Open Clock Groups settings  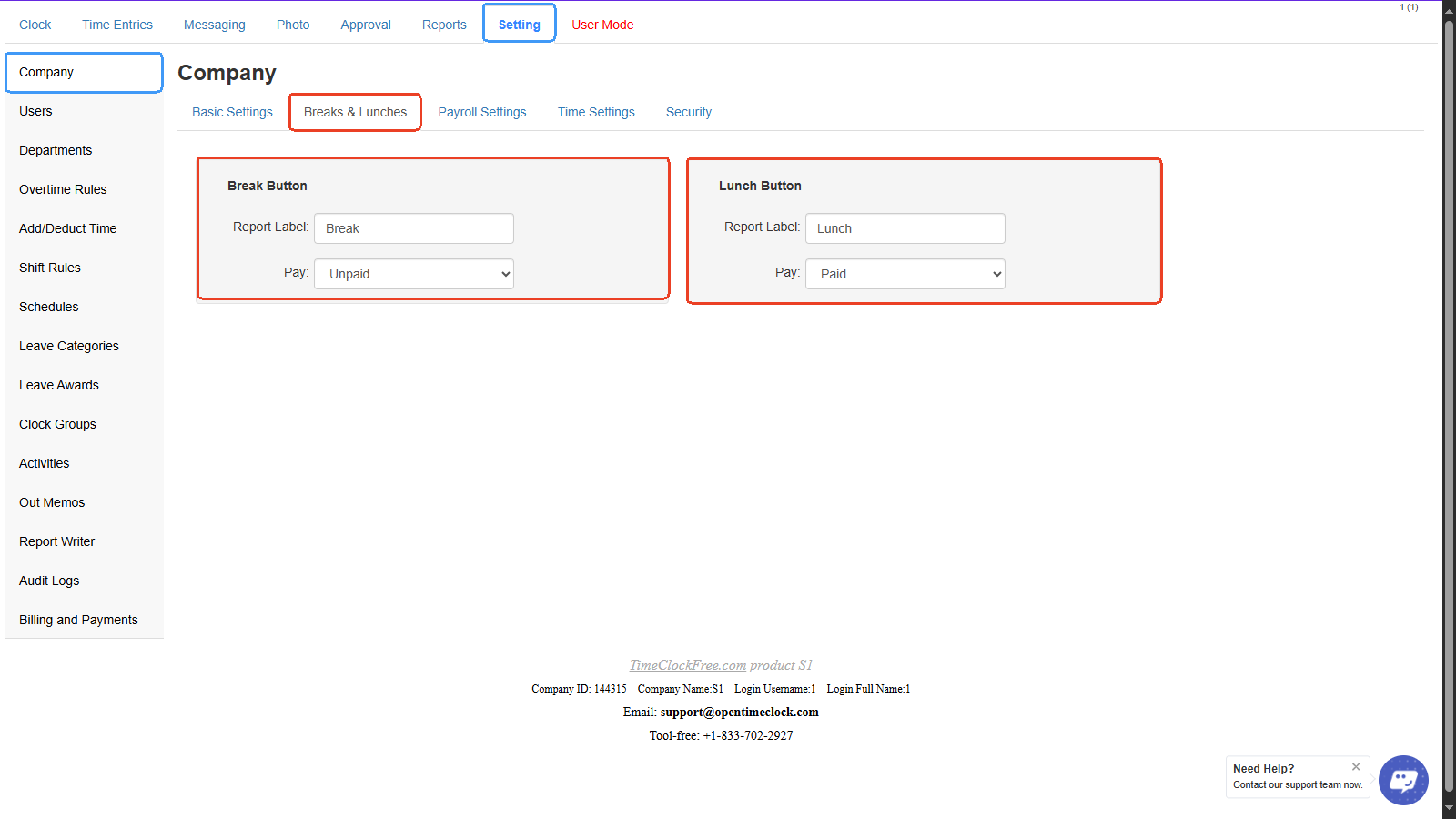coord(57,424)
